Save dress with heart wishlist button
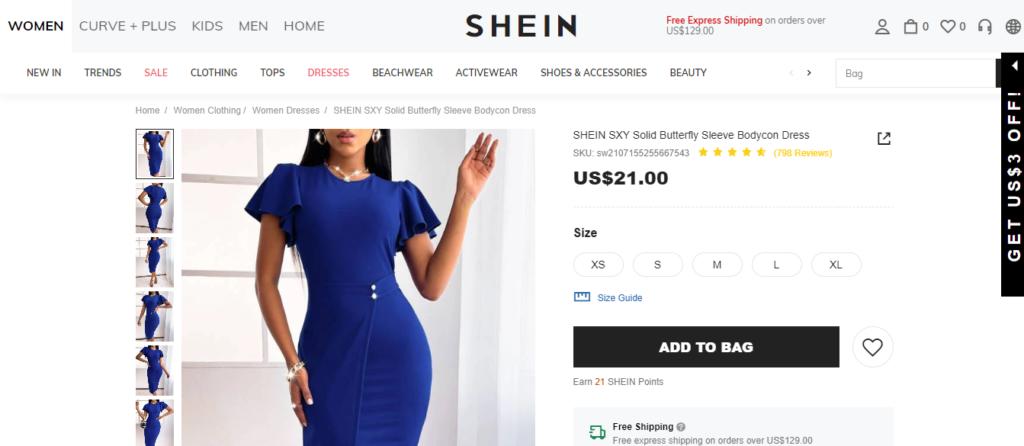Image resolution: width=1024 pixels, height=446 pixels. pyautogui.click(x=872, y=347)
